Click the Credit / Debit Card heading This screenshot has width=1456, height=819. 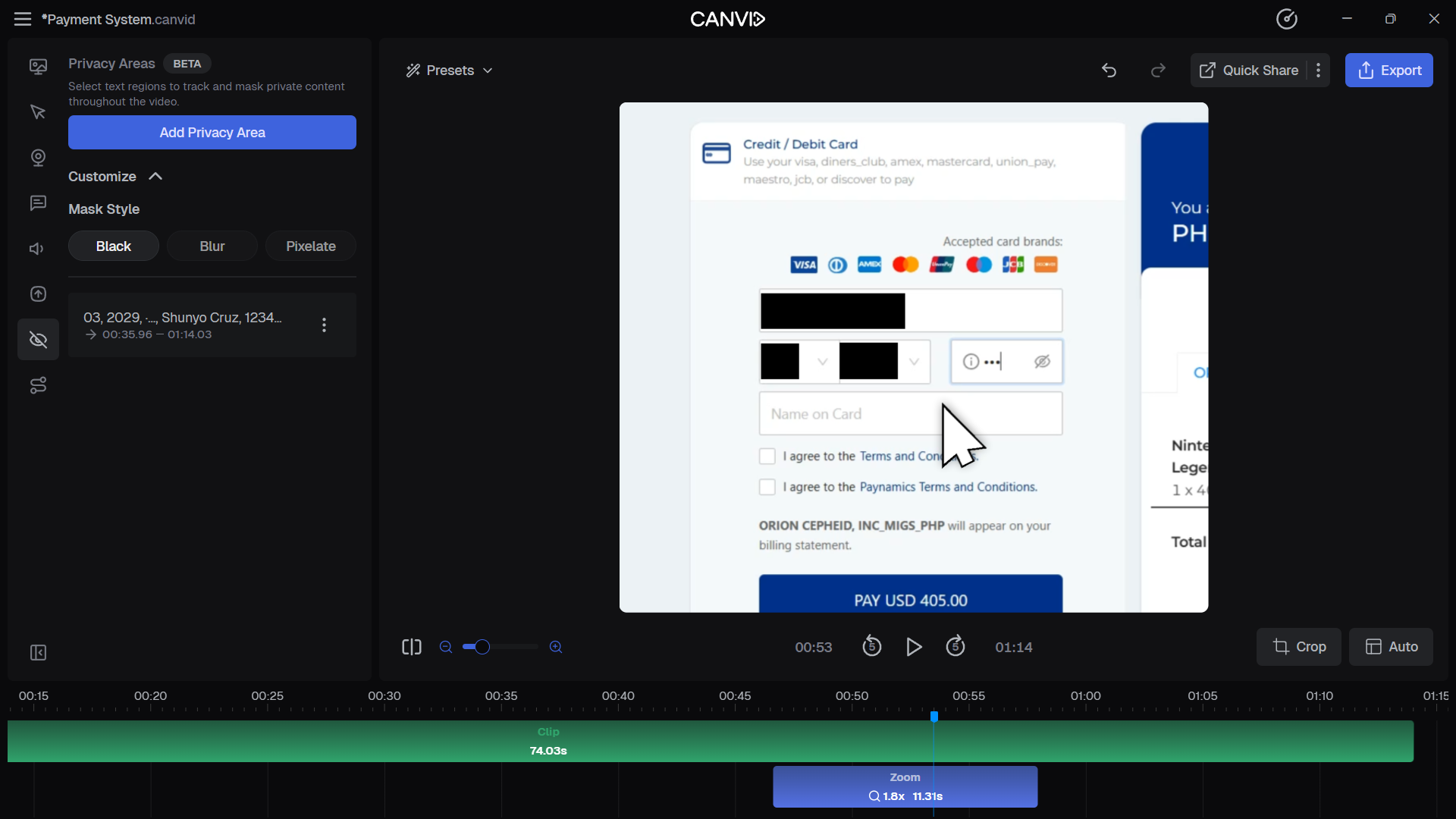pyautogui.click(x=800, y=144)
